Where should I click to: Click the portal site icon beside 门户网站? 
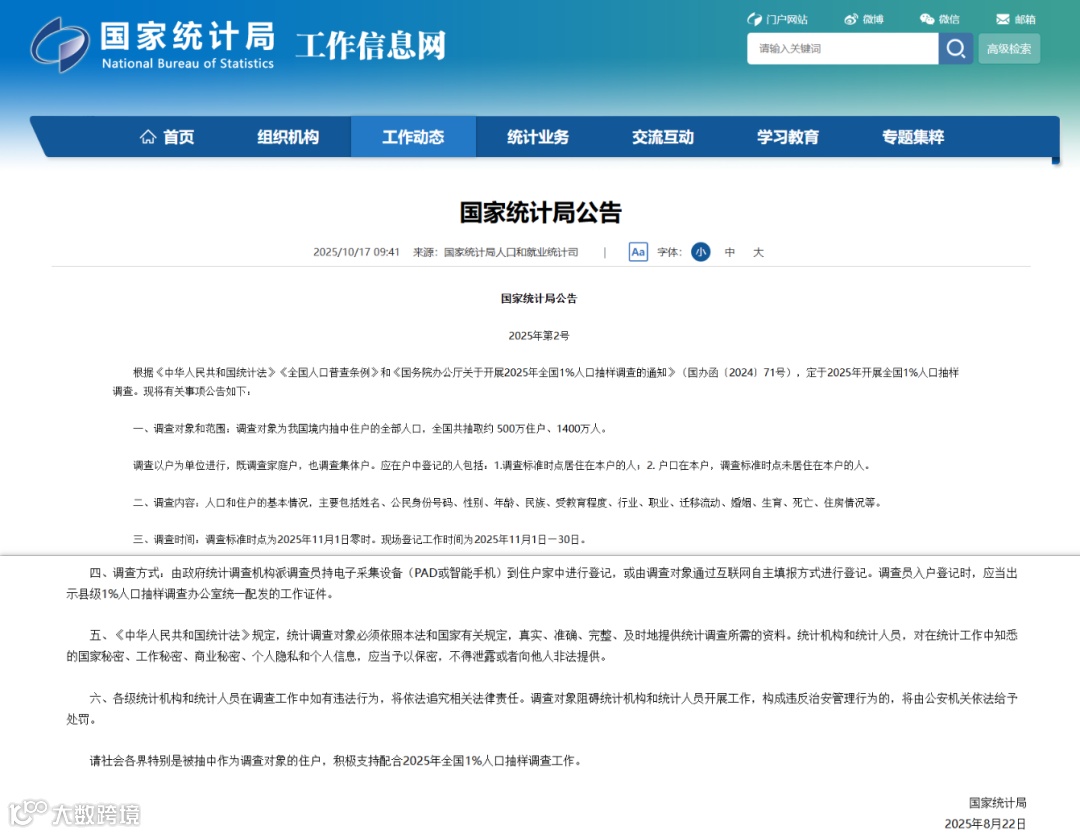point(755,19)
